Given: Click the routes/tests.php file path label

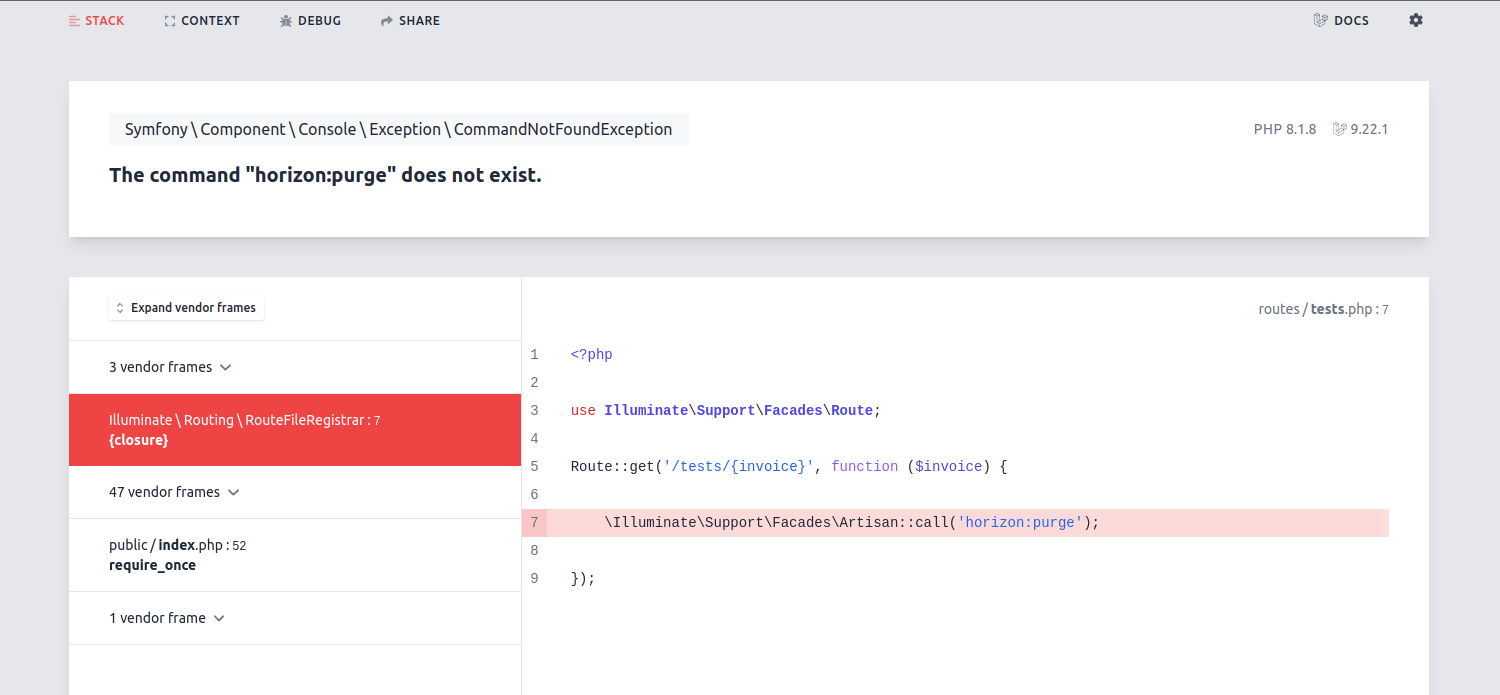Looking at the screenshot, I should (x=1323, y=309).
